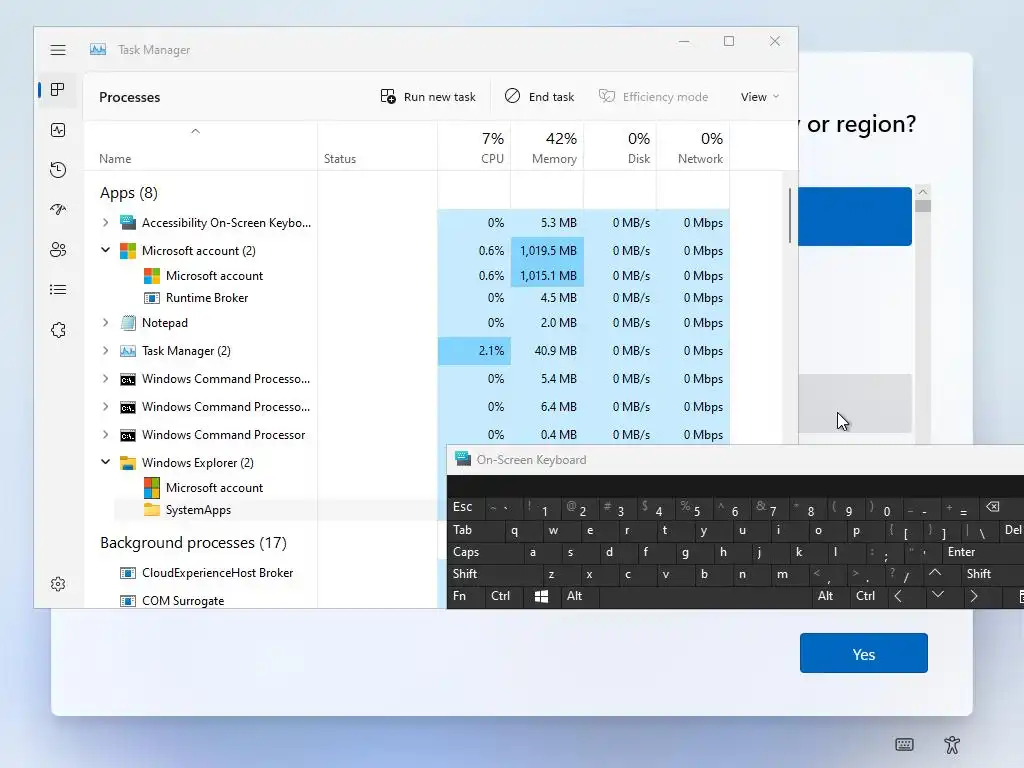This screenshot has width=1024, height=768.
Task: Open the View dropdown menu
Action: pyautogui.click(x=760, y=97)
